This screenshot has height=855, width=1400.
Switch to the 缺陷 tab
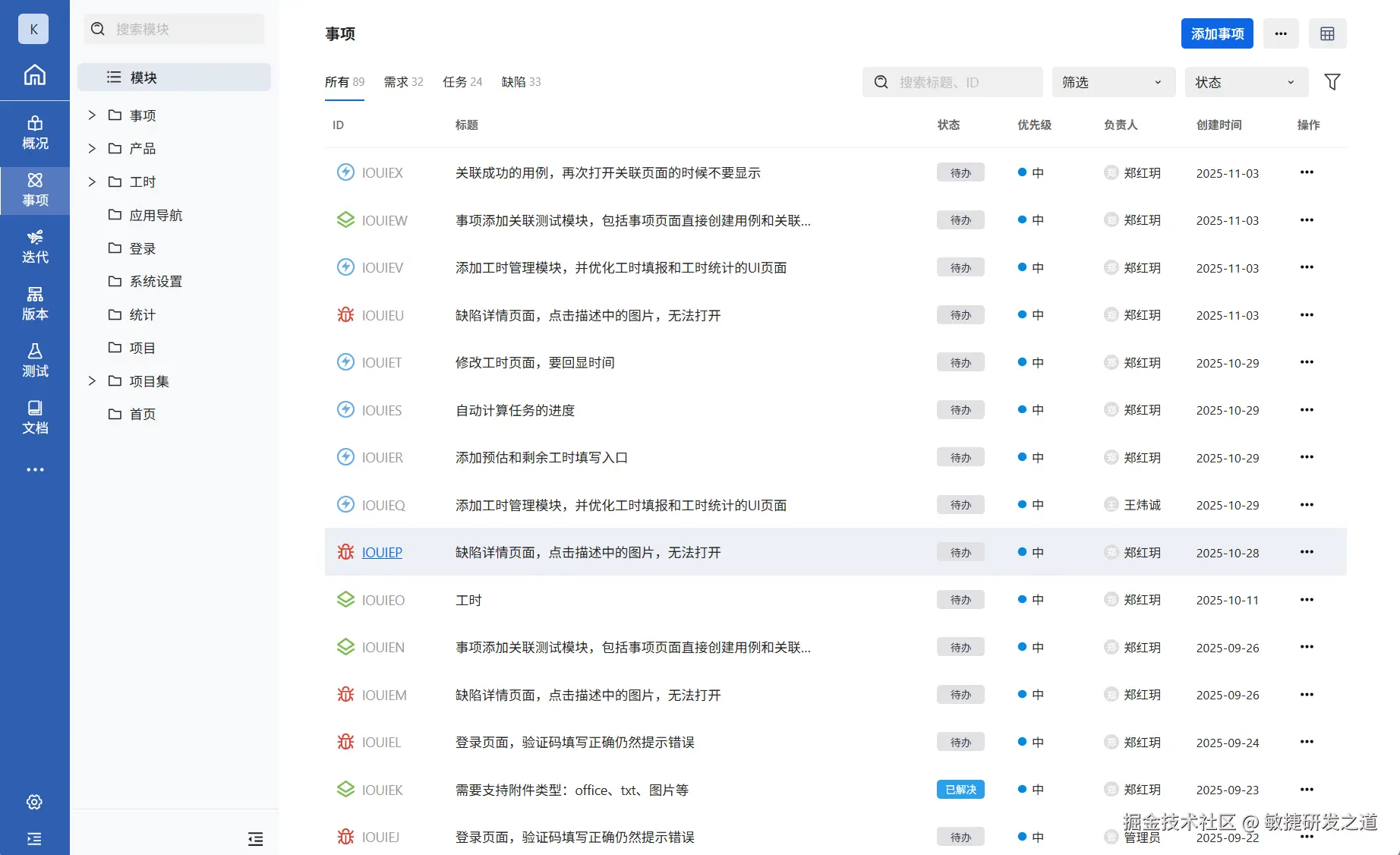(521, 82)
